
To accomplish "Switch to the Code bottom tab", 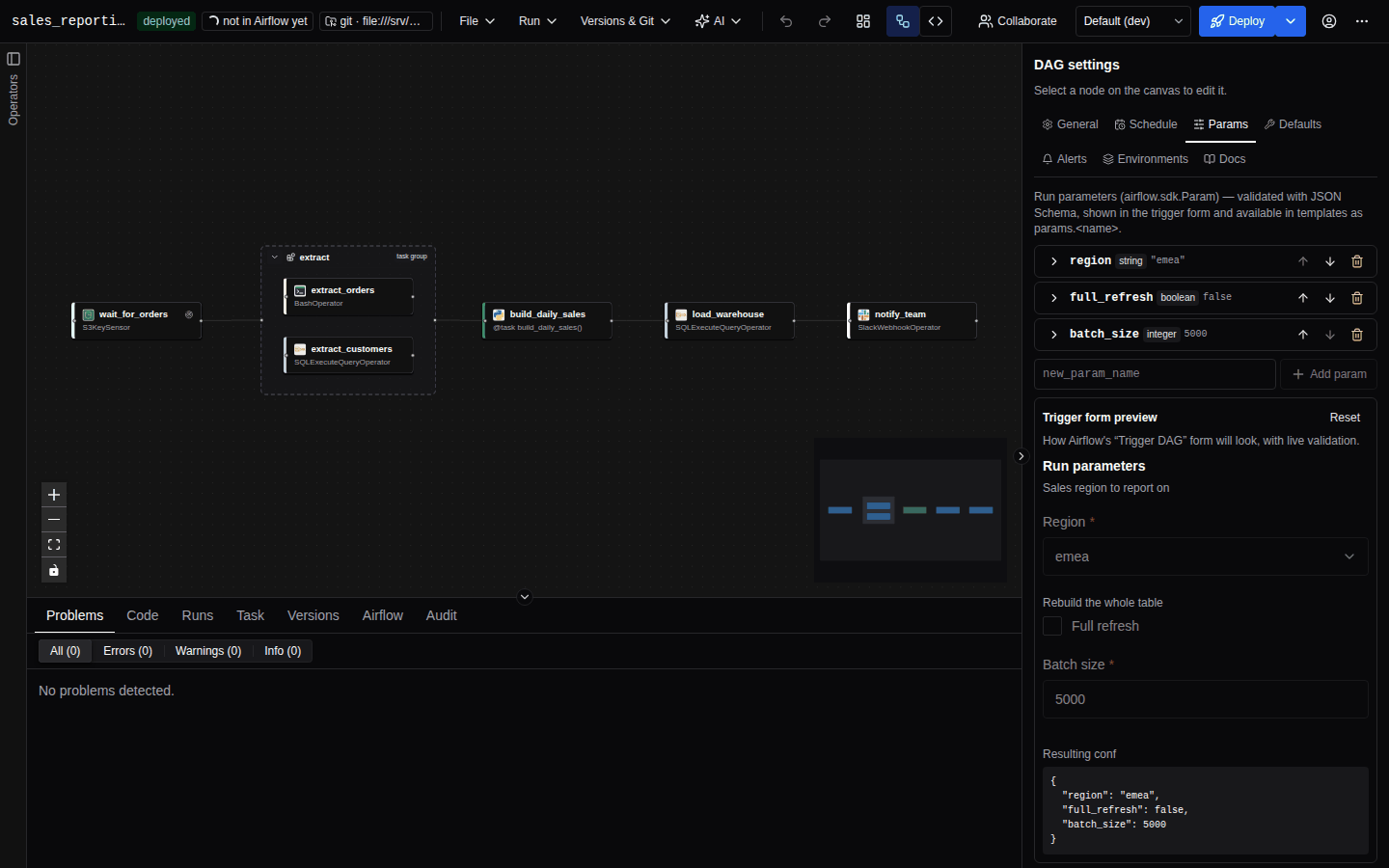I will tap(143, 615).
